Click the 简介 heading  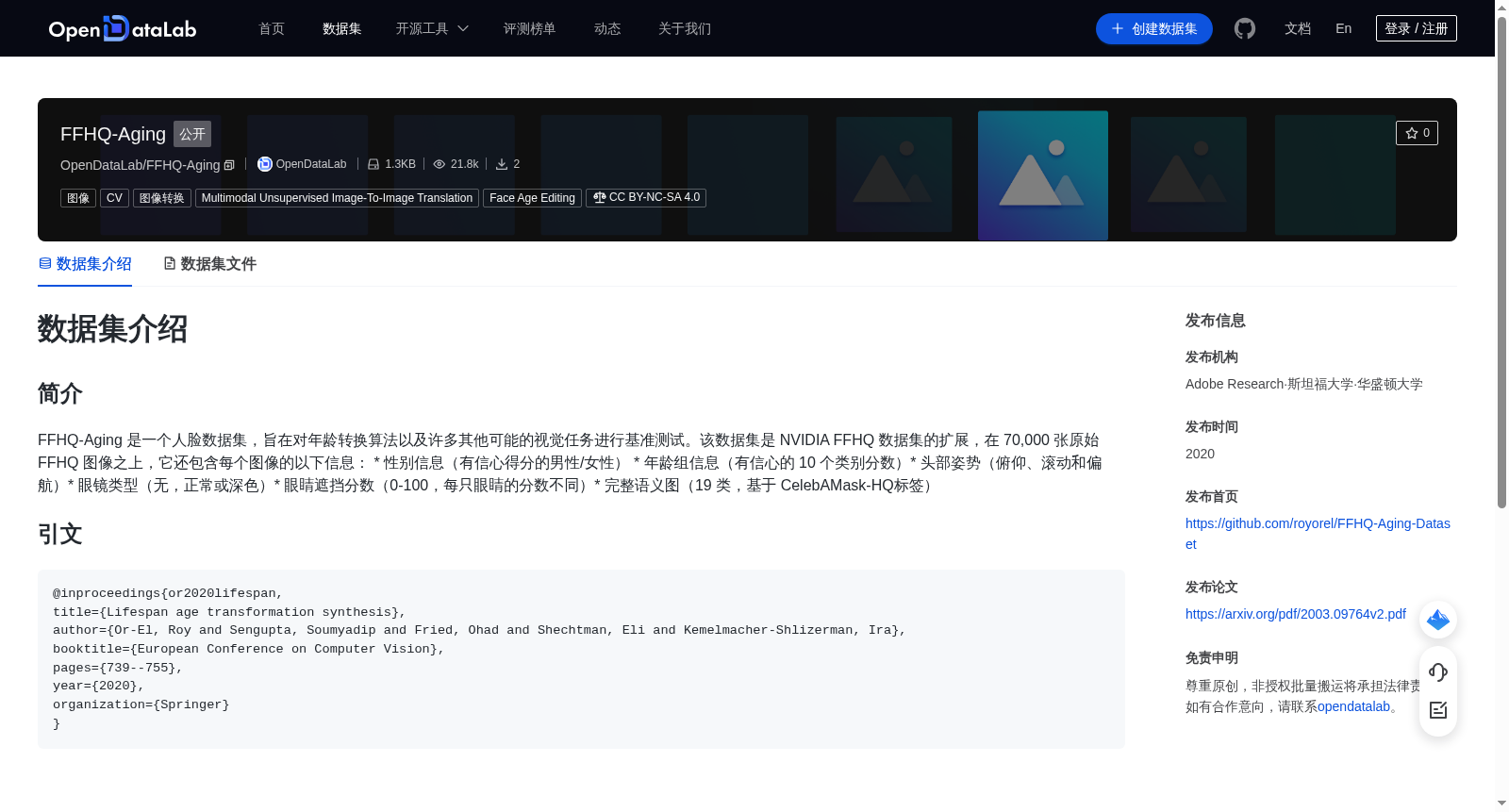pos(60,393)
